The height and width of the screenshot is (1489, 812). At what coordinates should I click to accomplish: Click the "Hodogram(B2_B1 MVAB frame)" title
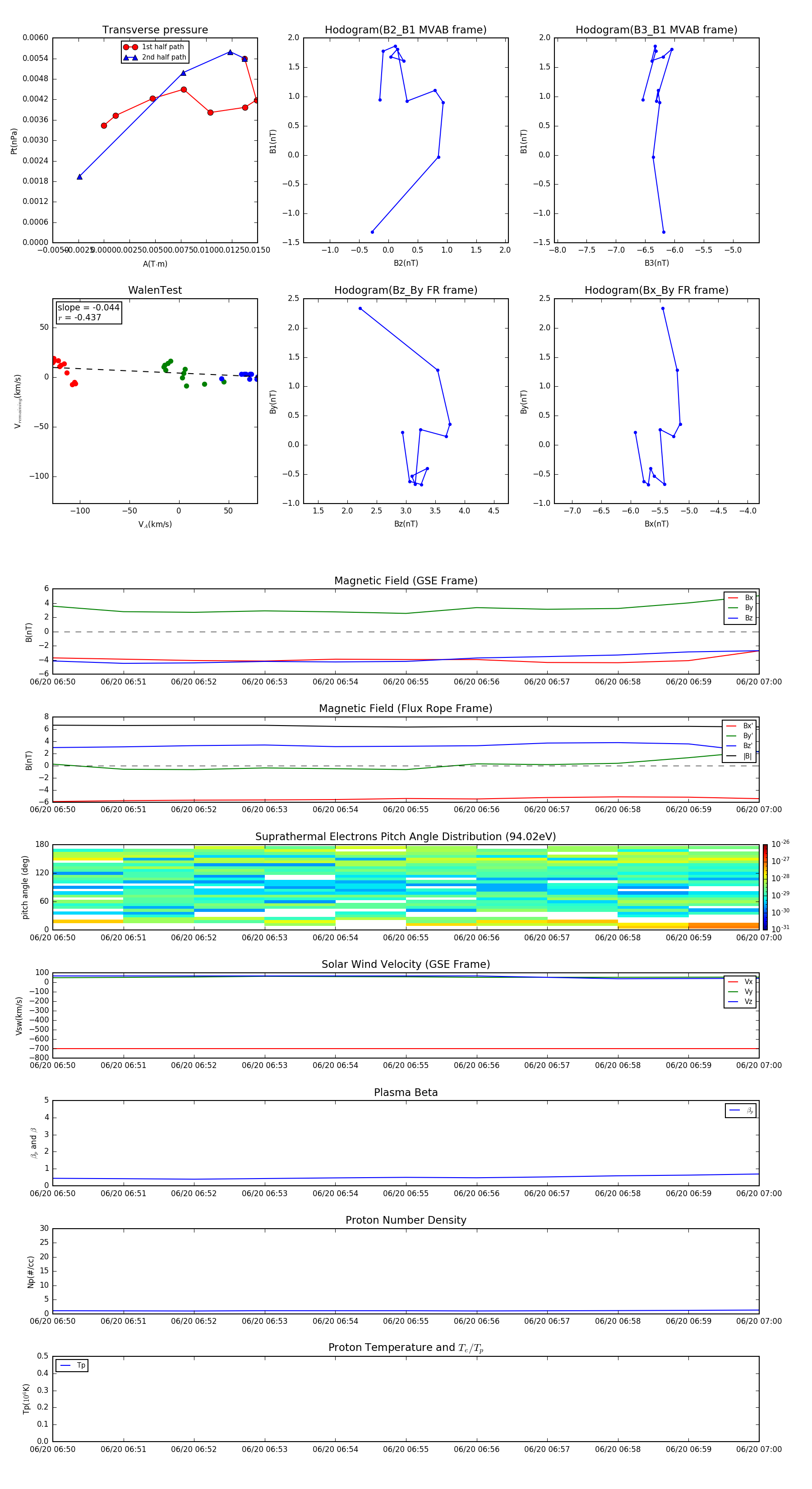[406, 30]
